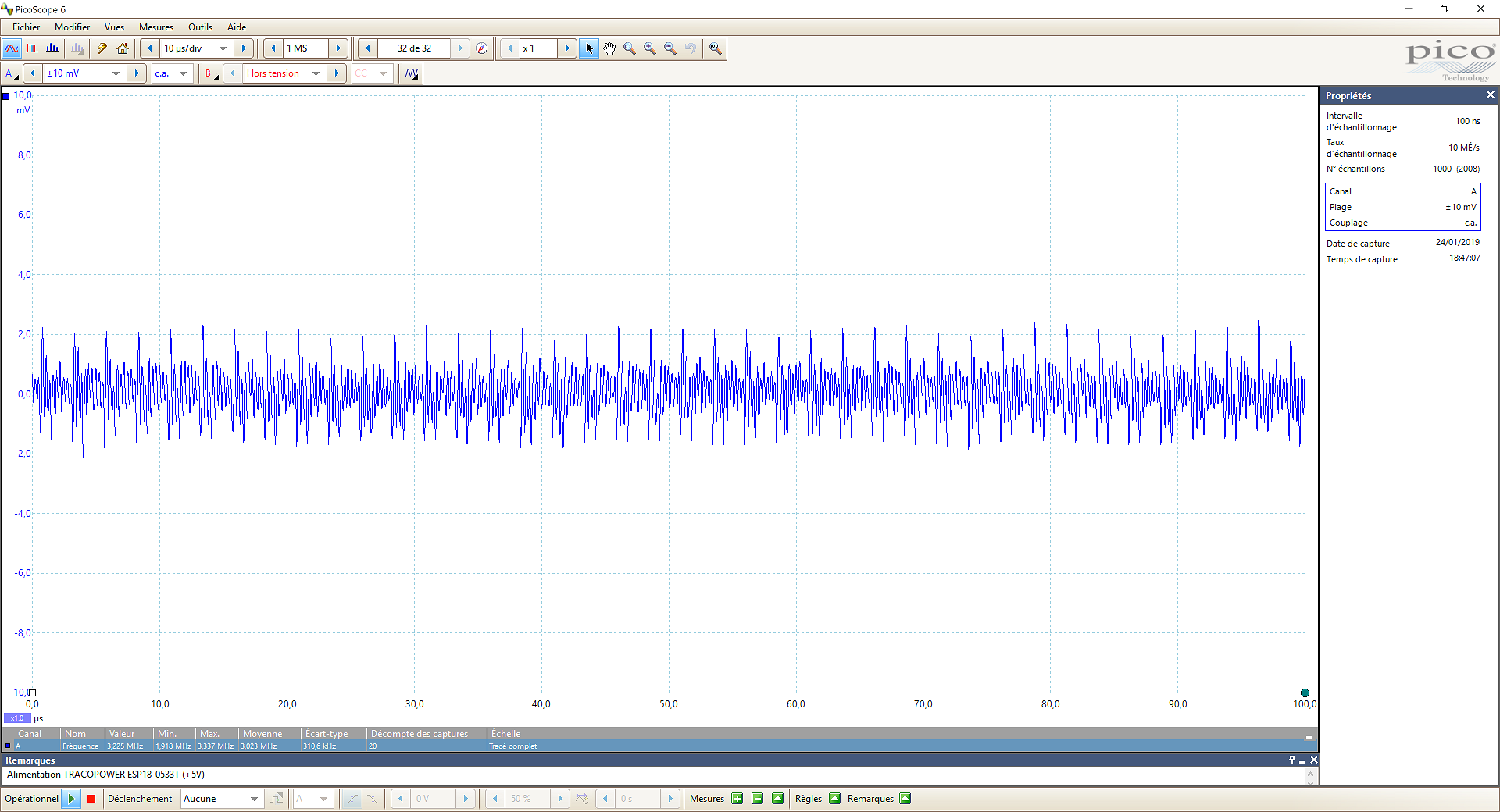Stop capture with red square button
Image resolution: width=1500 pixels, height=812 pixels.
91,799
